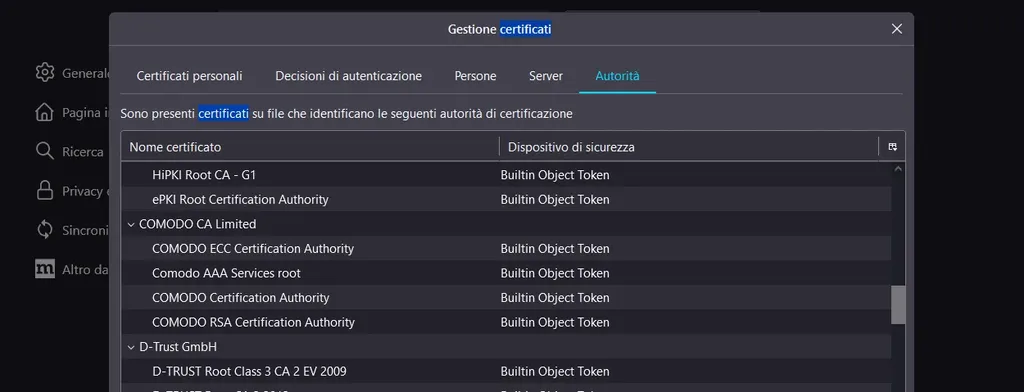Screen dimensions: 1024x392
Task: Open the Ricerca settings category label
Action: (83, 152)
